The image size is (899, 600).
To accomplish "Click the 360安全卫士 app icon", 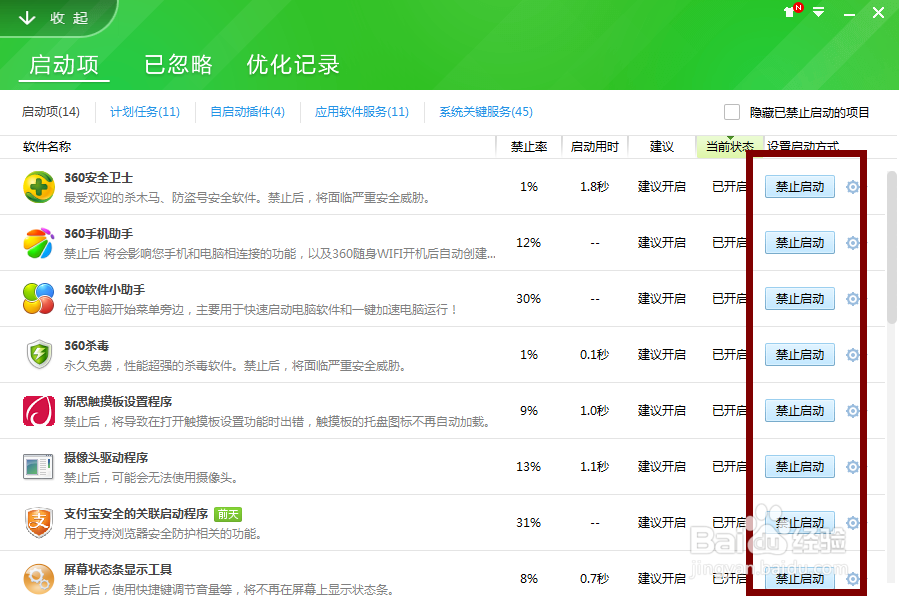I will click(x=39, y=187).
